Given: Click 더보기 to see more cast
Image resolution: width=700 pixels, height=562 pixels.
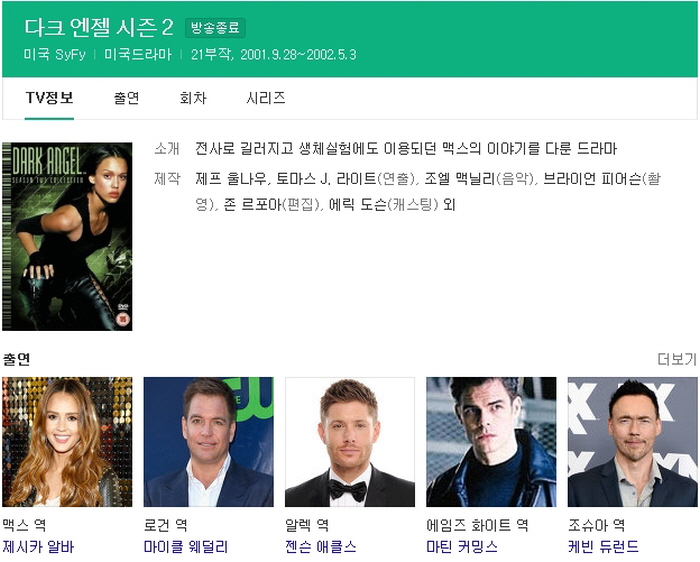Looking at the screenshot, I should (677, 359).
